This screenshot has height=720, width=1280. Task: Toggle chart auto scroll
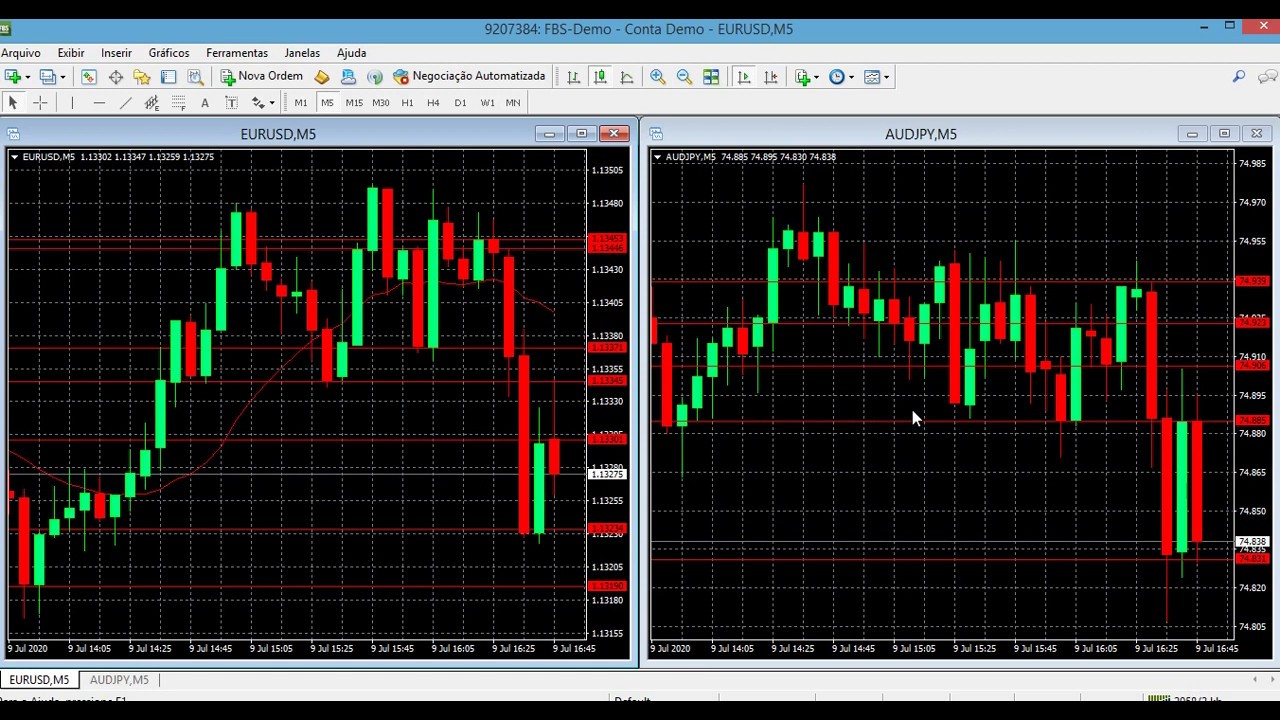(743, 77)
